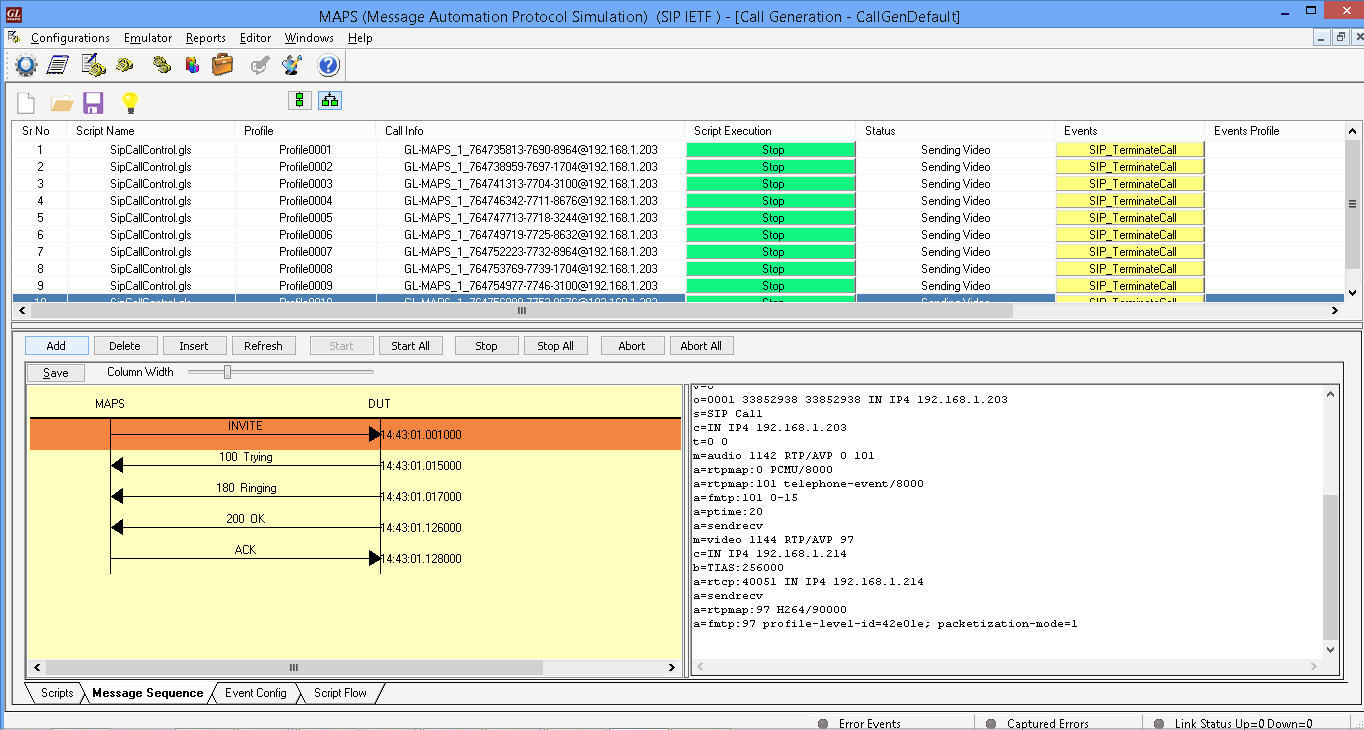1364x730 pixels.
Task: Click the brown briefcase toolbar icon
Action: (x=222, y=66)
